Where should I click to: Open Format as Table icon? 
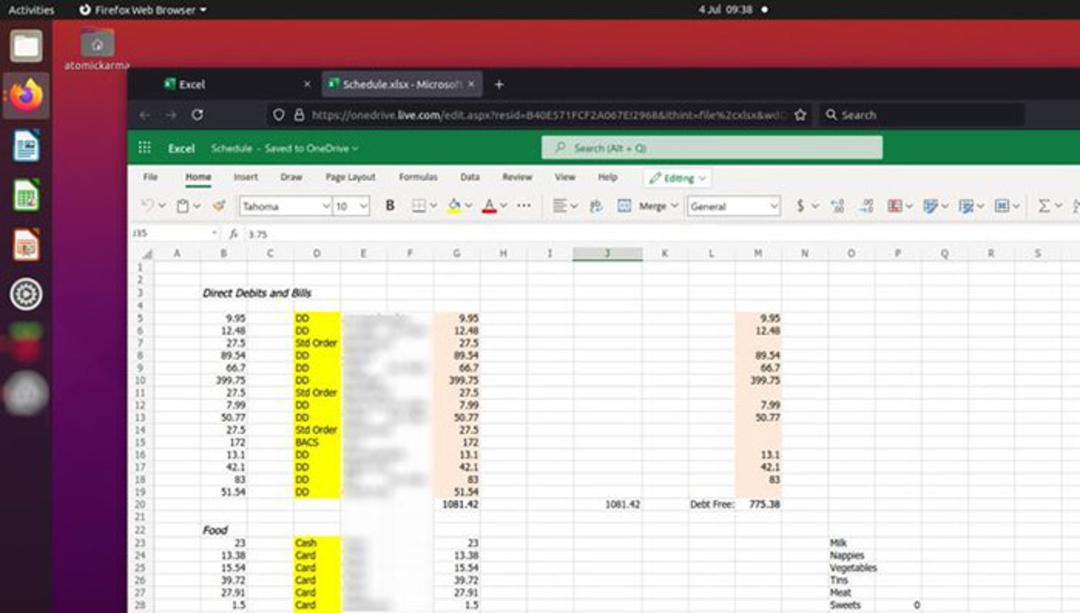click(x=966, y=205)
